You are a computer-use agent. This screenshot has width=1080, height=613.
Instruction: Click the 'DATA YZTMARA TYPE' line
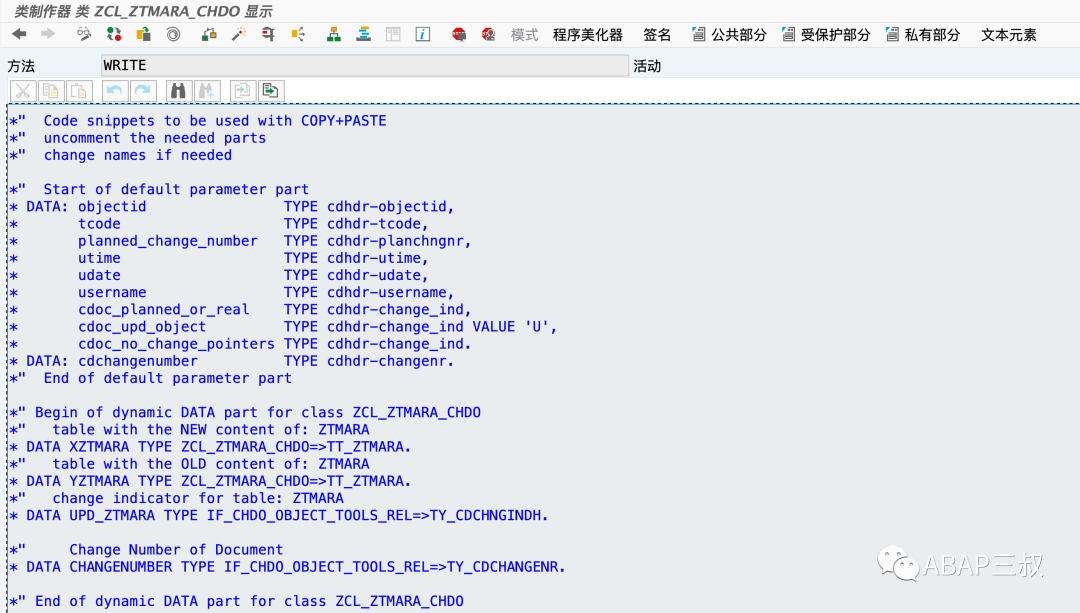[x=211, y=481]
